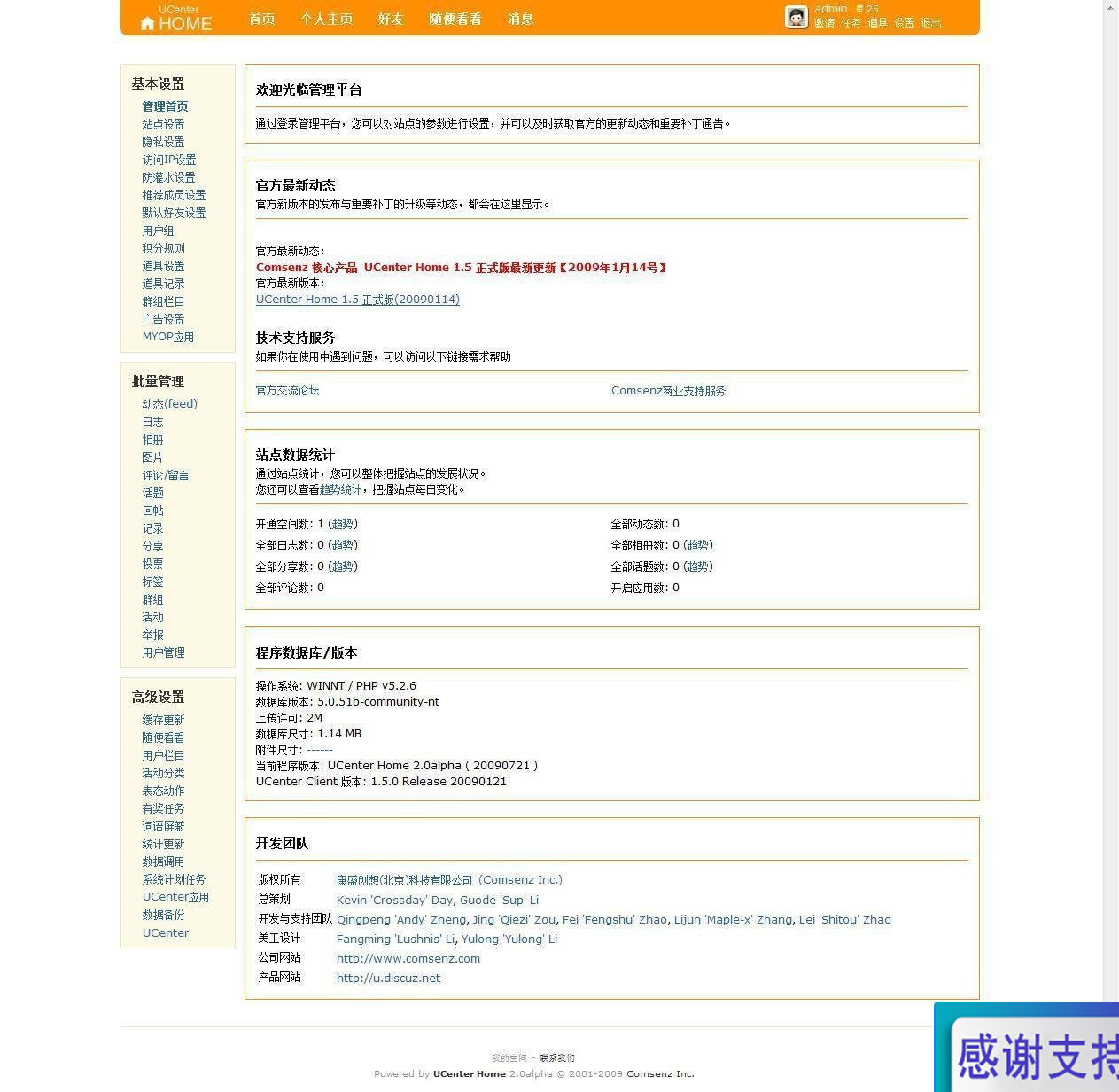Open 消息 in the top navigation
The width and height of the screenshot is (1119, 1092).
[x=521, y=19]
